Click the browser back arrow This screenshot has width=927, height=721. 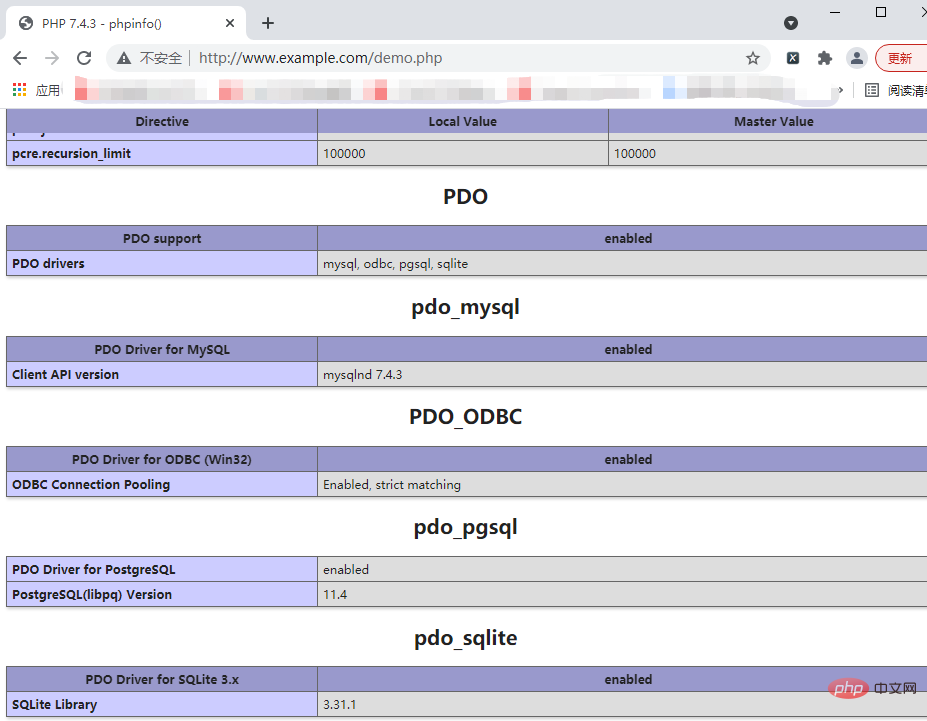pyautogui.click(x=20, y=58)
